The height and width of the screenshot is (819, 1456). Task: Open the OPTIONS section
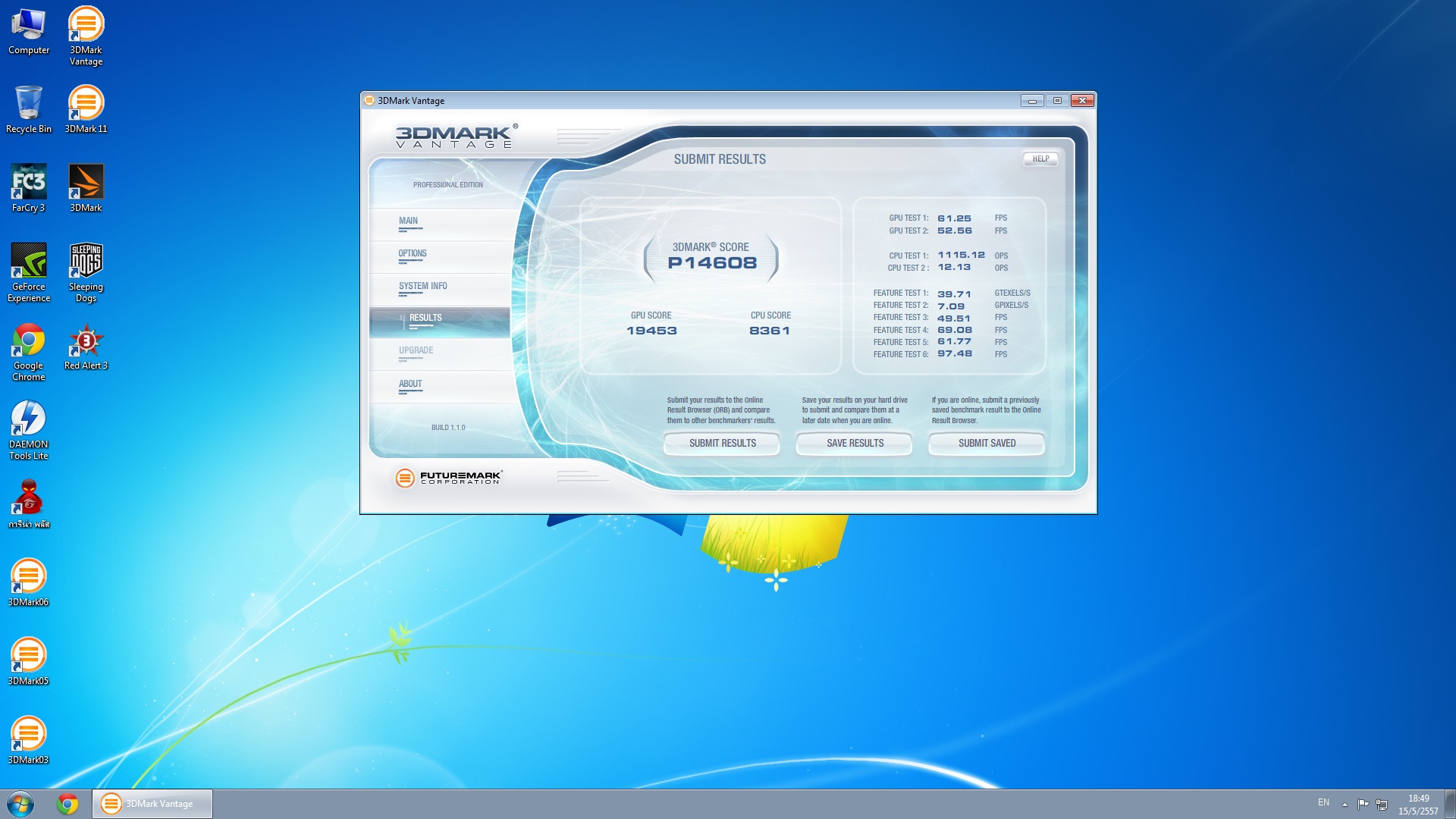(x=413, y=254)
